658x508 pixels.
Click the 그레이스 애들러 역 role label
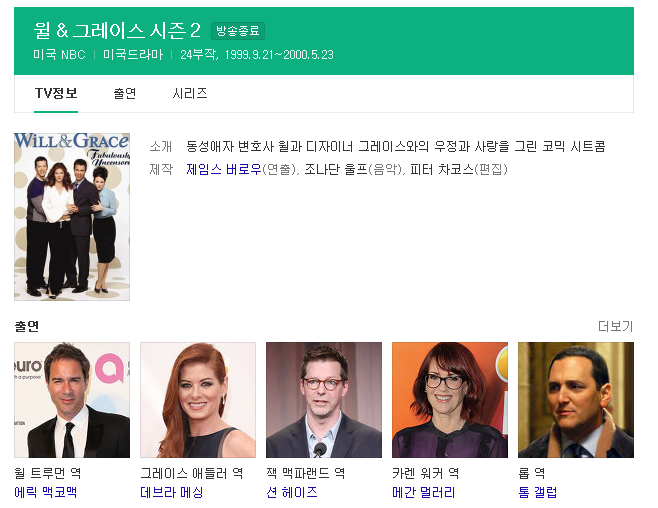tap(192, 473)
